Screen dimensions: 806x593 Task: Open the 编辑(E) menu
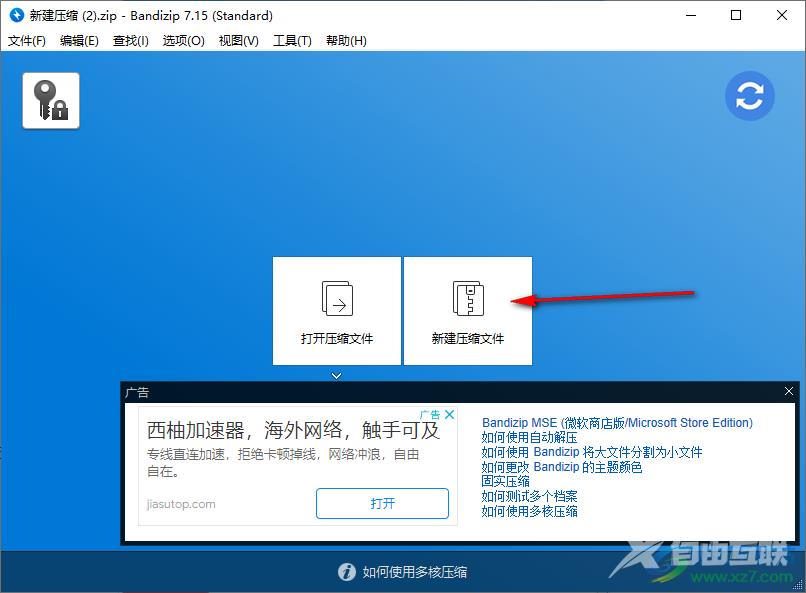tap(79, 41)
